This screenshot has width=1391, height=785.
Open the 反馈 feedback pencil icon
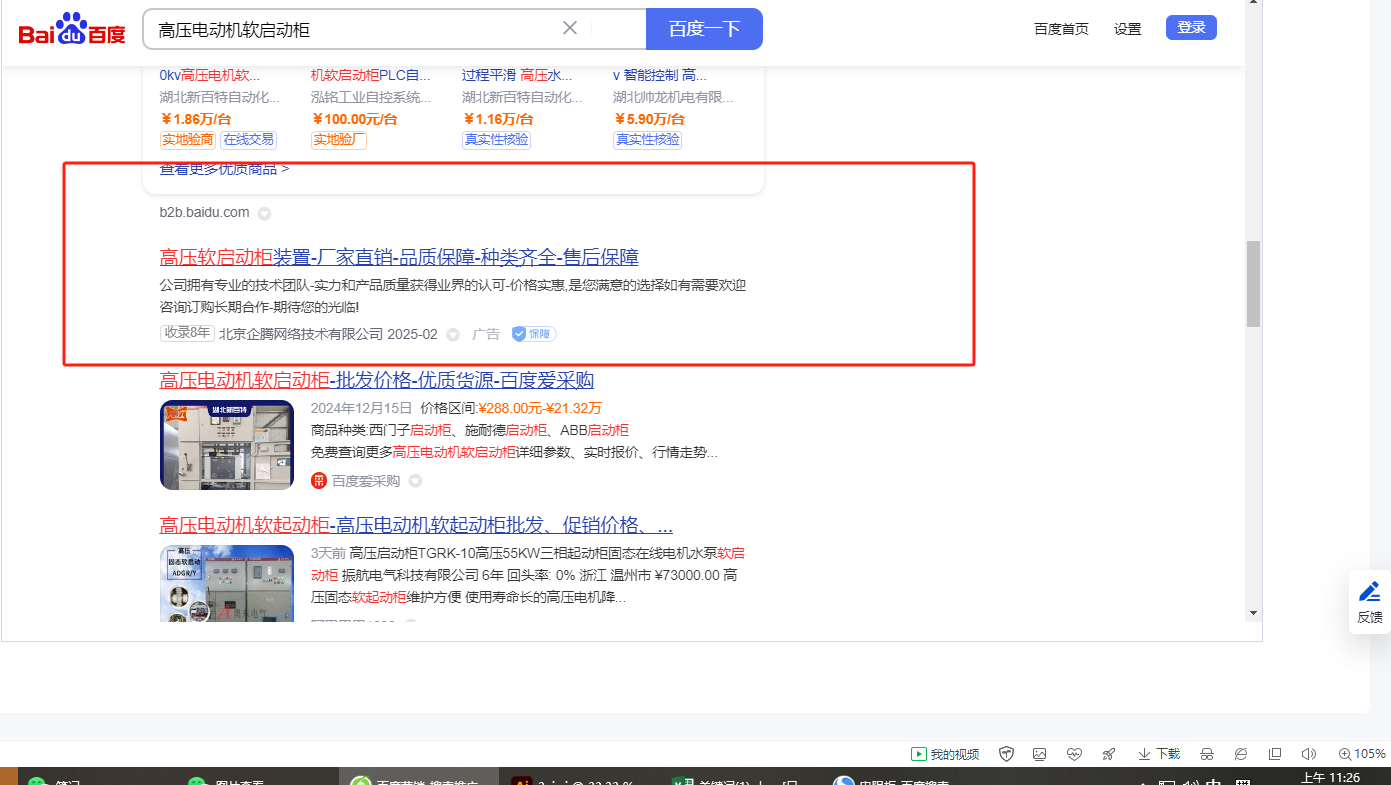[x=1369, y=592]
